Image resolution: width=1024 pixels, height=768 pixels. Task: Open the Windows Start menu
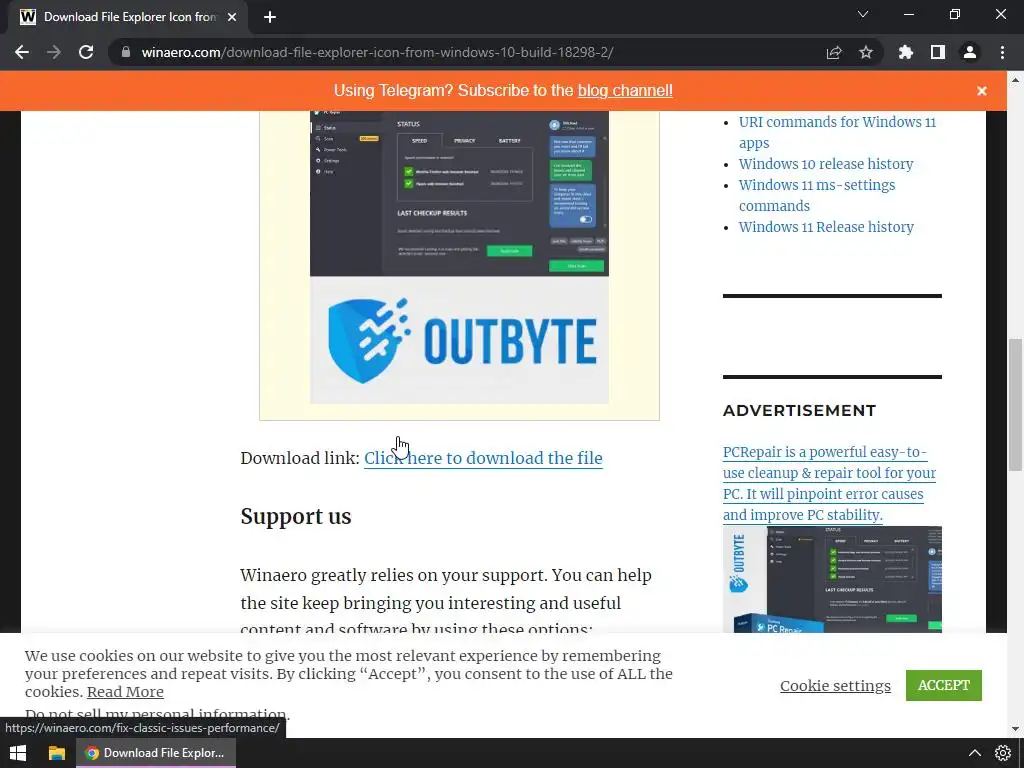click(18, 753)
